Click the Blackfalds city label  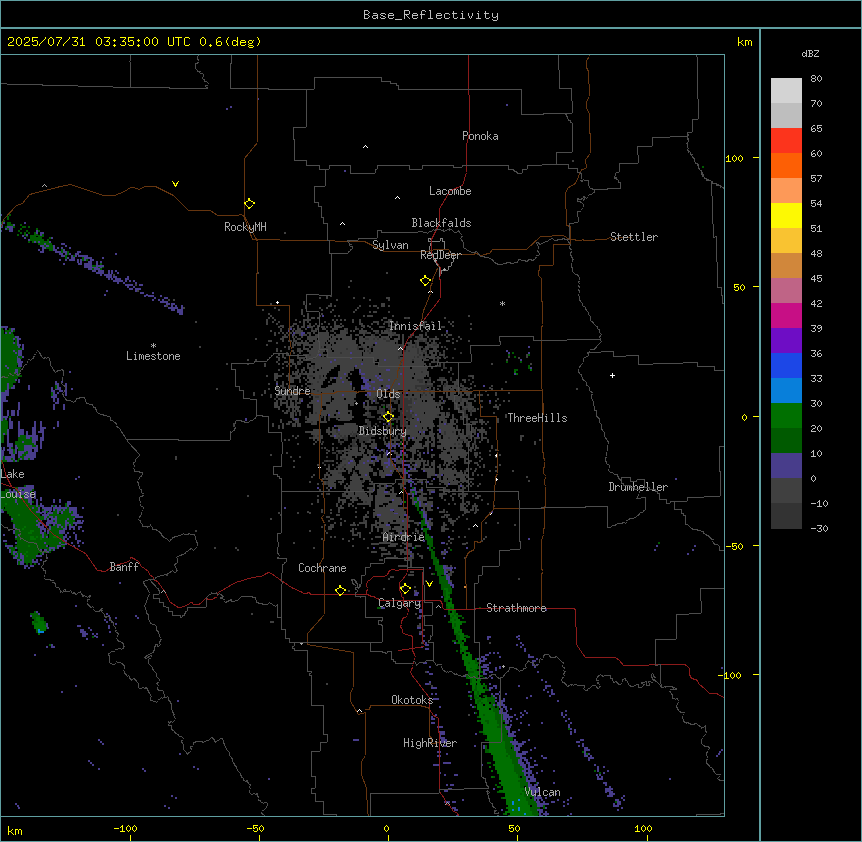pos(441,223)
